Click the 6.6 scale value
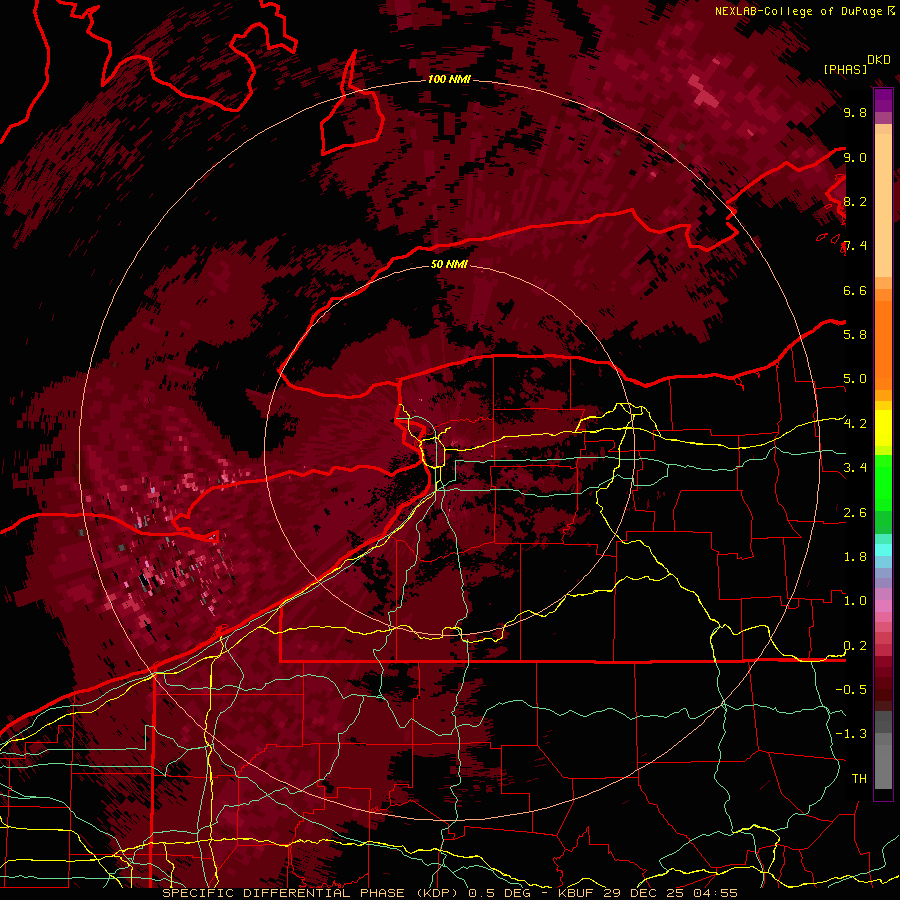Viewport: 900px width, 900px height. [x=855, y=290]
